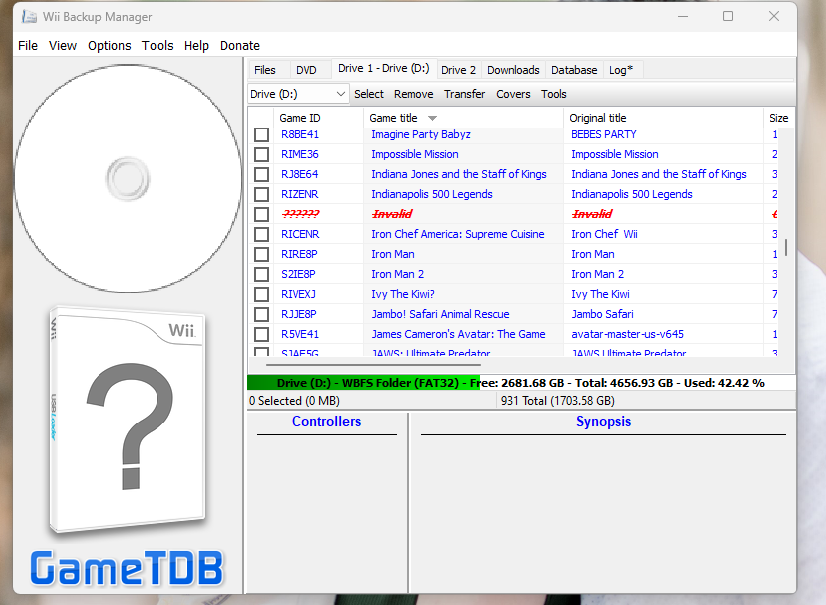Viewport: 826px width, 605px height.
Task: Click the vertical scrollbar thumb in game list
Action: pos(786,247)
